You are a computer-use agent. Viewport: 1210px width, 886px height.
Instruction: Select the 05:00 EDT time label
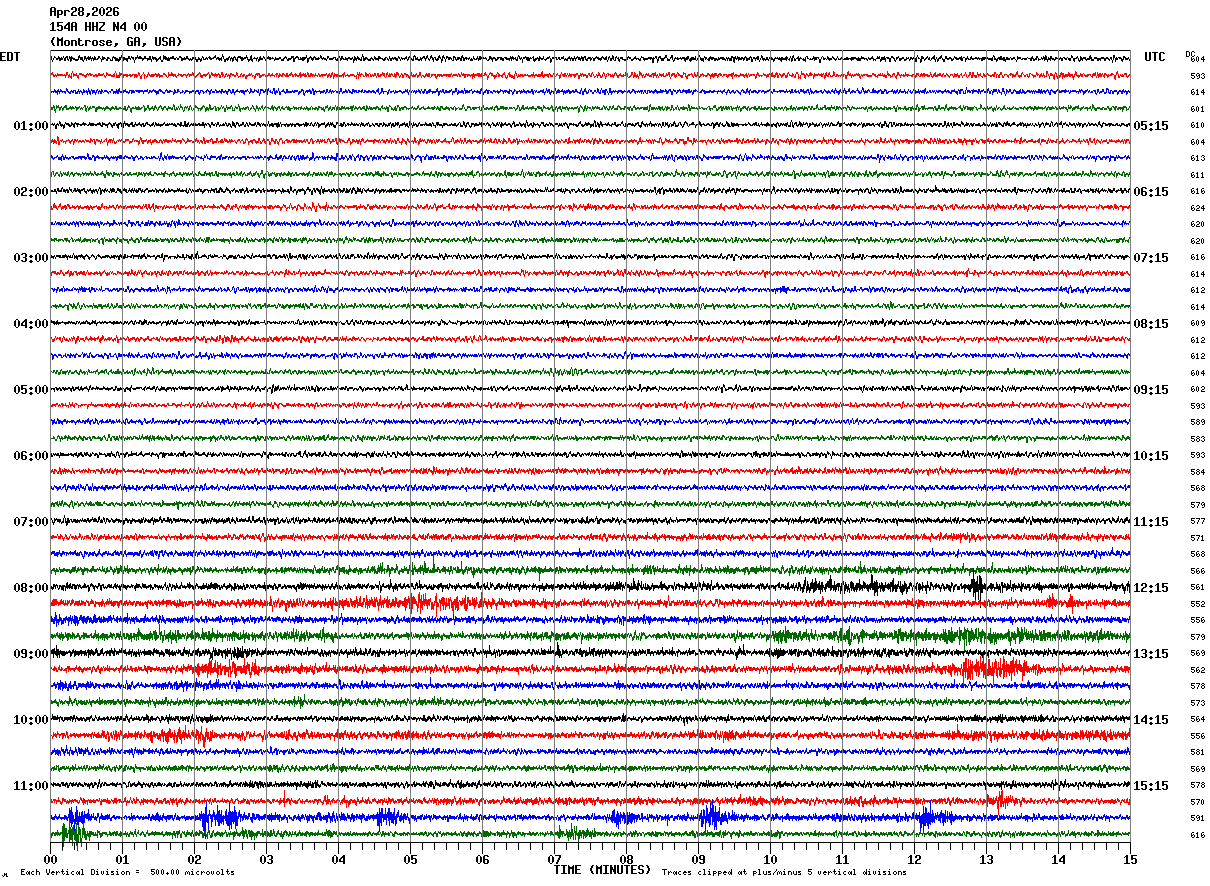31,390
